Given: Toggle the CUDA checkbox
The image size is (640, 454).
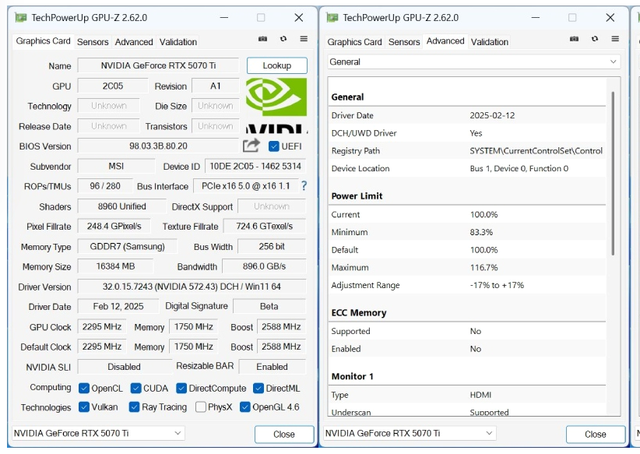Looking at the screenshot, I should (x=136, y=388).
